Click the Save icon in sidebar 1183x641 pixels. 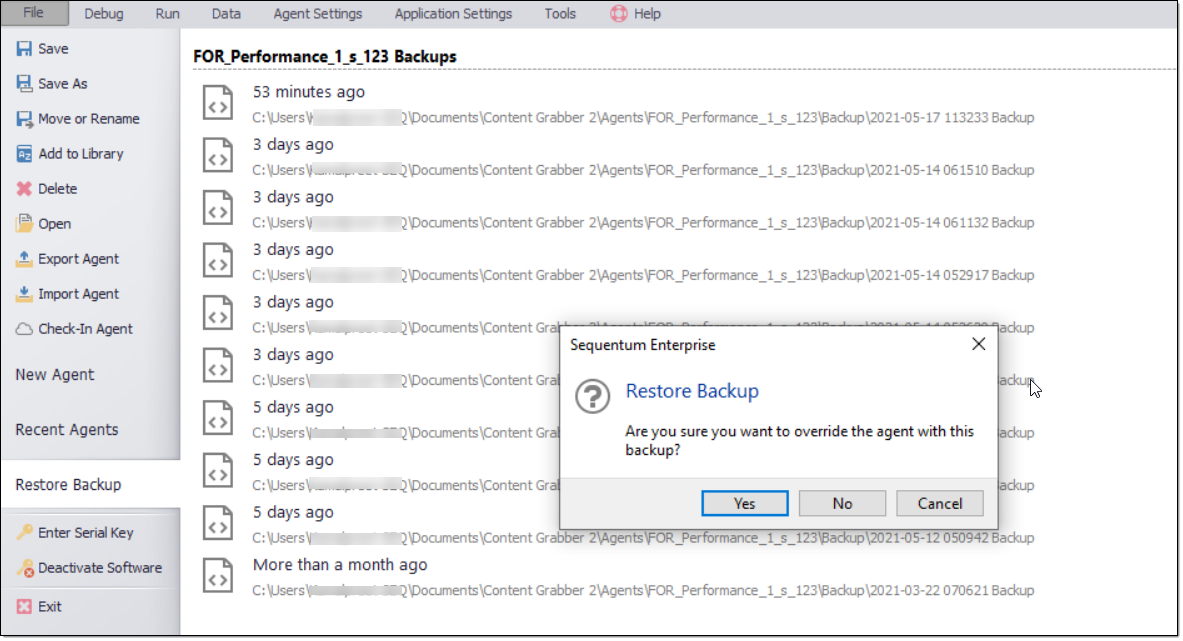24,49
